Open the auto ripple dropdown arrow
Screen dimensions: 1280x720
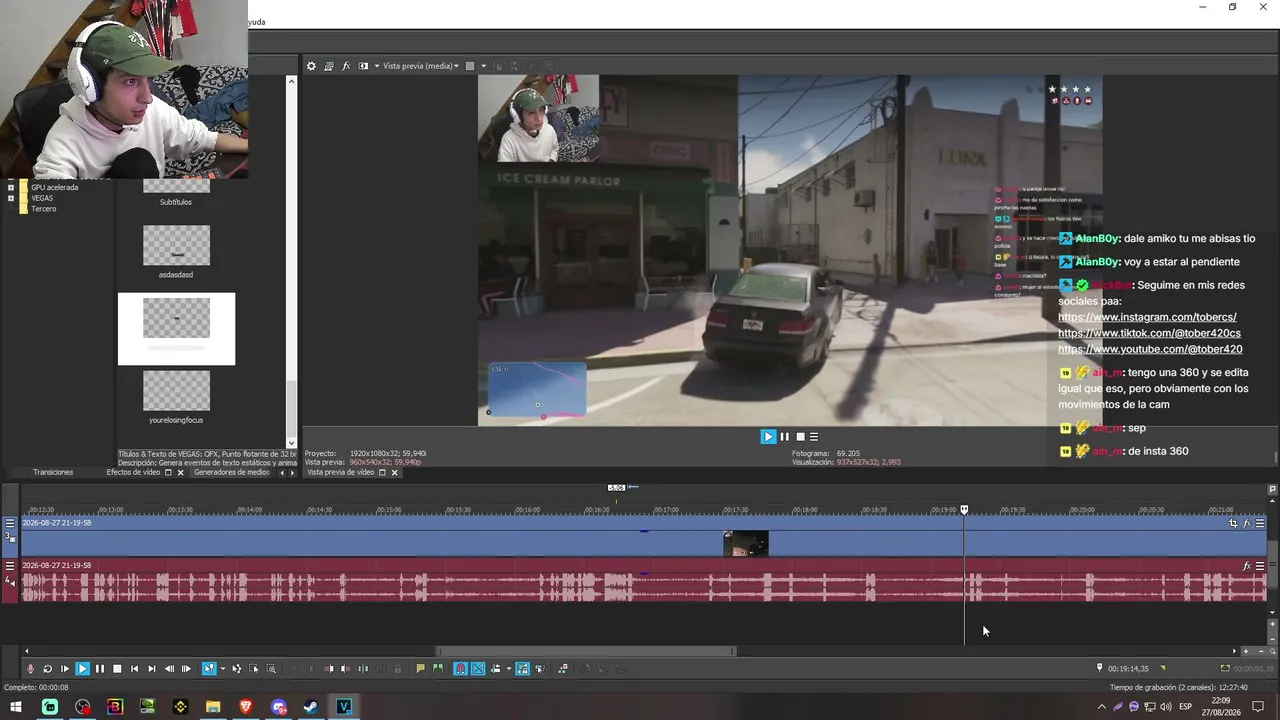(x=508, y=669)
